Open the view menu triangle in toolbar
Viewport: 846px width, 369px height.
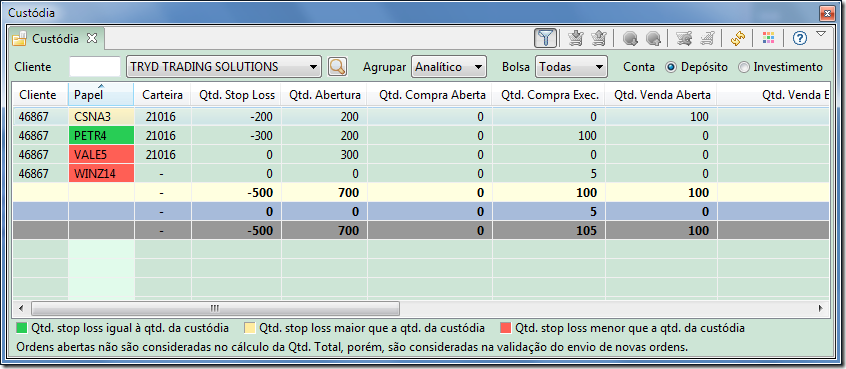pyautogui.click(x=821, y=34)
